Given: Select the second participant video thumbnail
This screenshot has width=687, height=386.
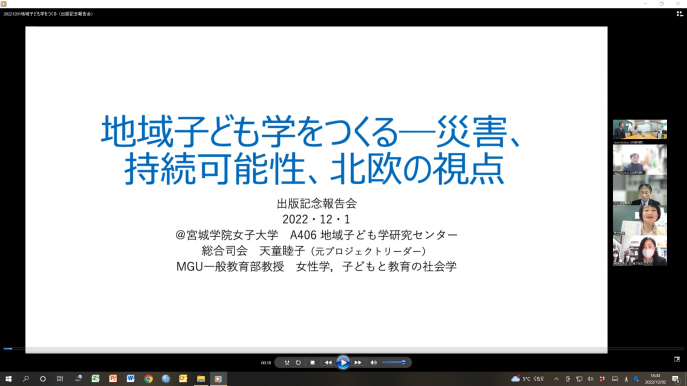Looking at the screenshot, I should (x=640, y=160).
